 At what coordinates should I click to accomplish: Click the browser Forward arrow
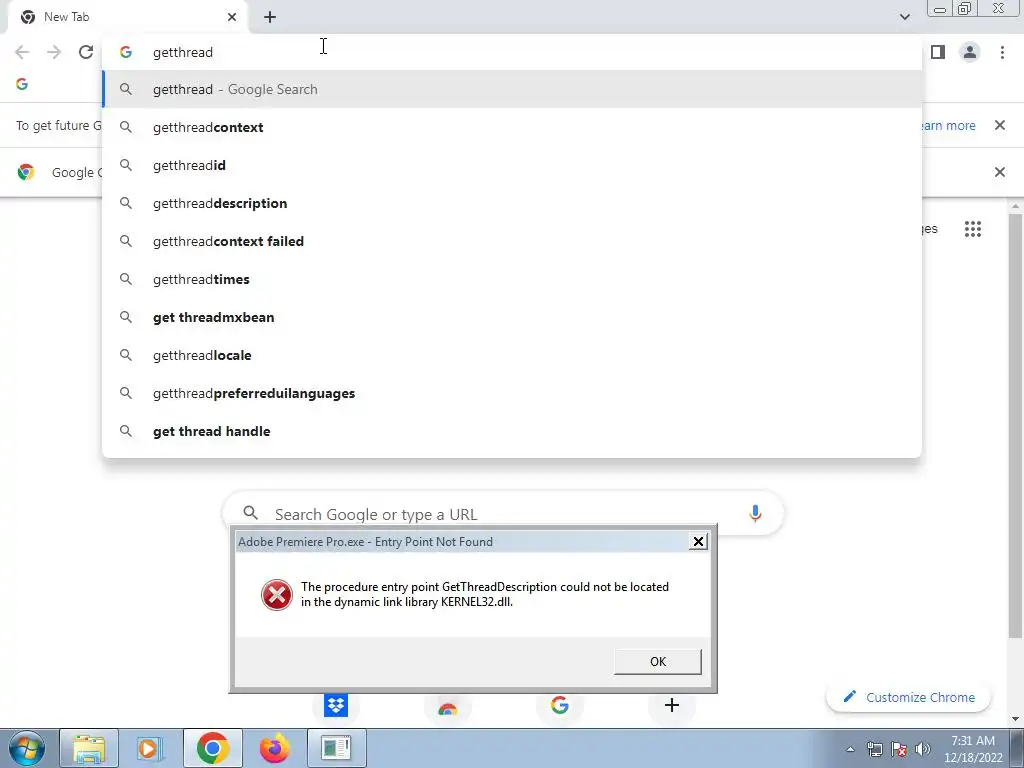[x=54, y=52]
